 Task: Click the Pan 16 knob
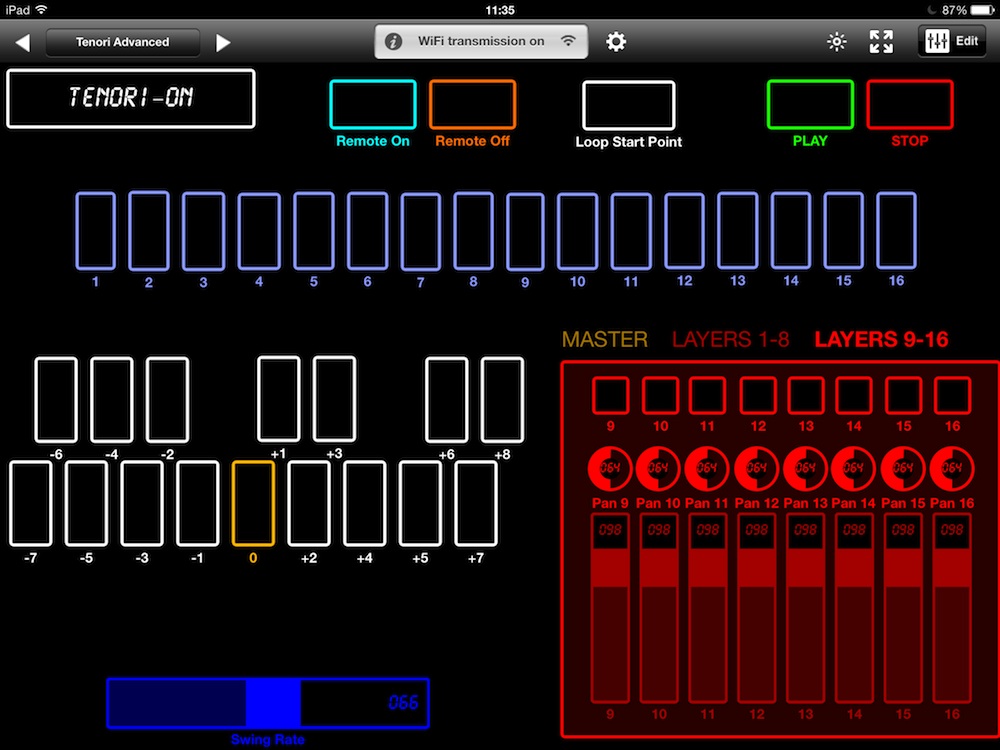click(x=952, y=468)
